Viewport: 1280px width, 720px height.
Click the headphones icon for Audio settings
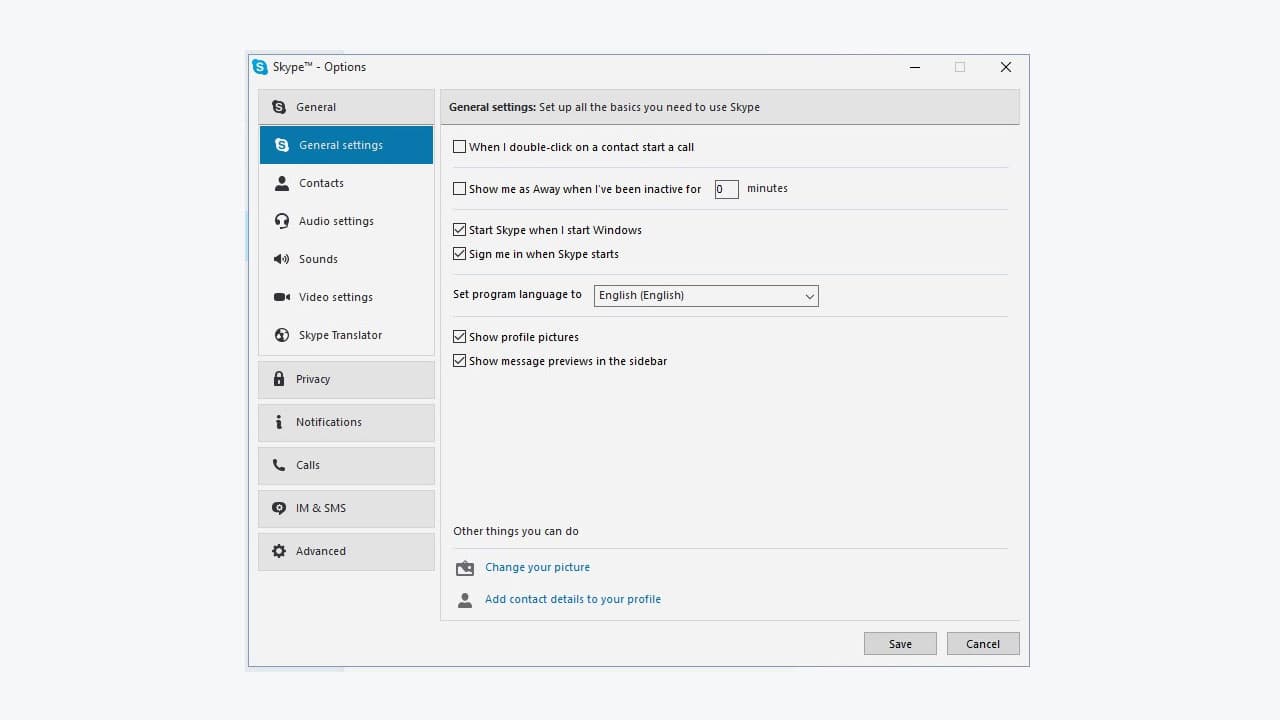click(x=281, y=221)
